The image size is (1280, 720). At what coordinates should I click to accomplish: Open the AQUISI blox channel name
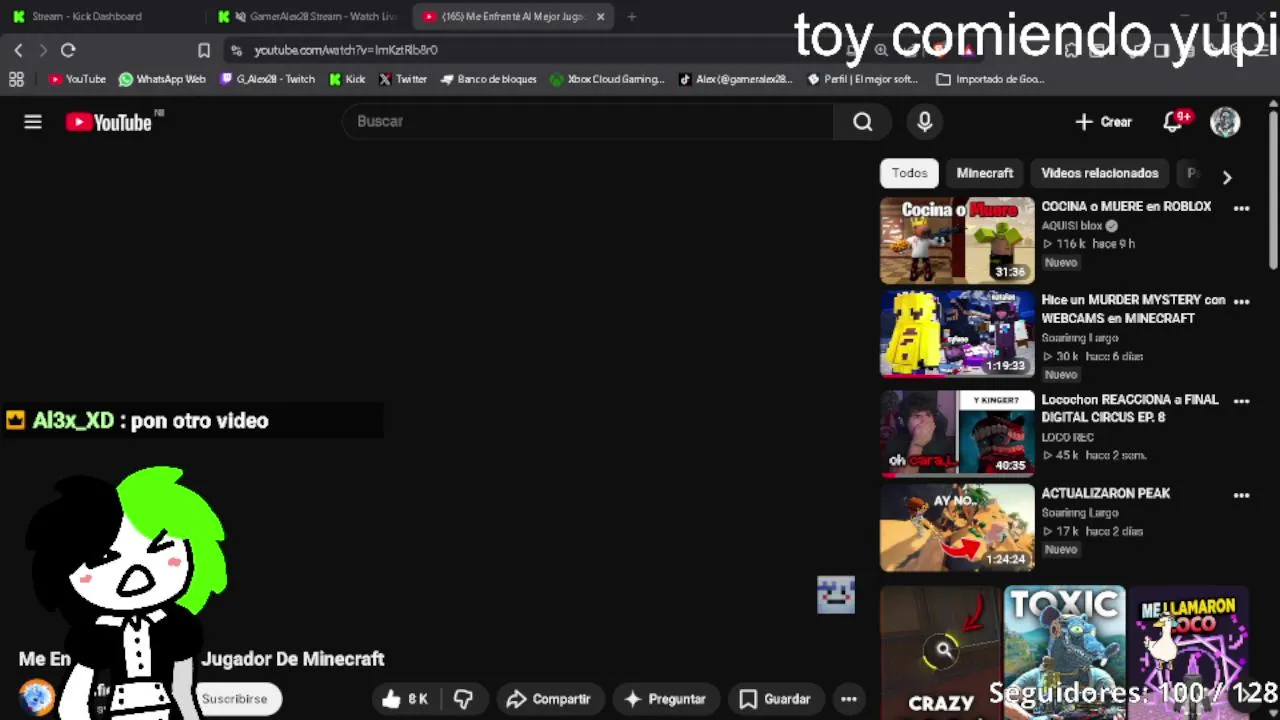[x=1072, y=226]
